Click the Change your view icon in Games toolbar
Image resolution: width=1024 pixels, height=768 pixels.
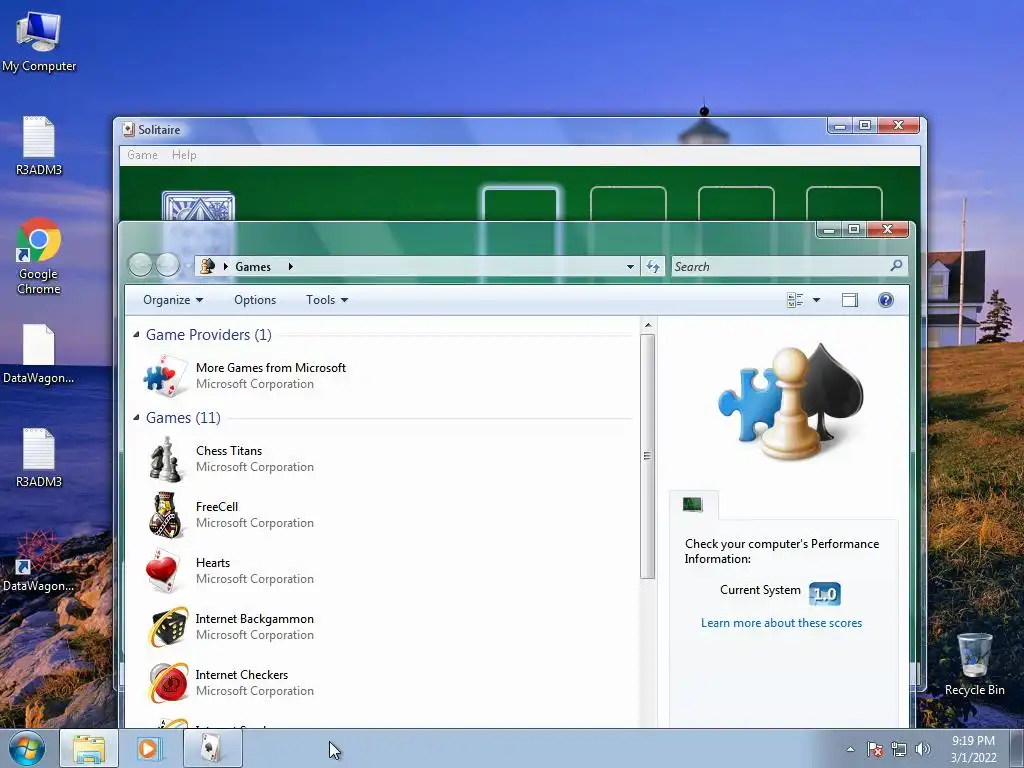tap(795, 300)
